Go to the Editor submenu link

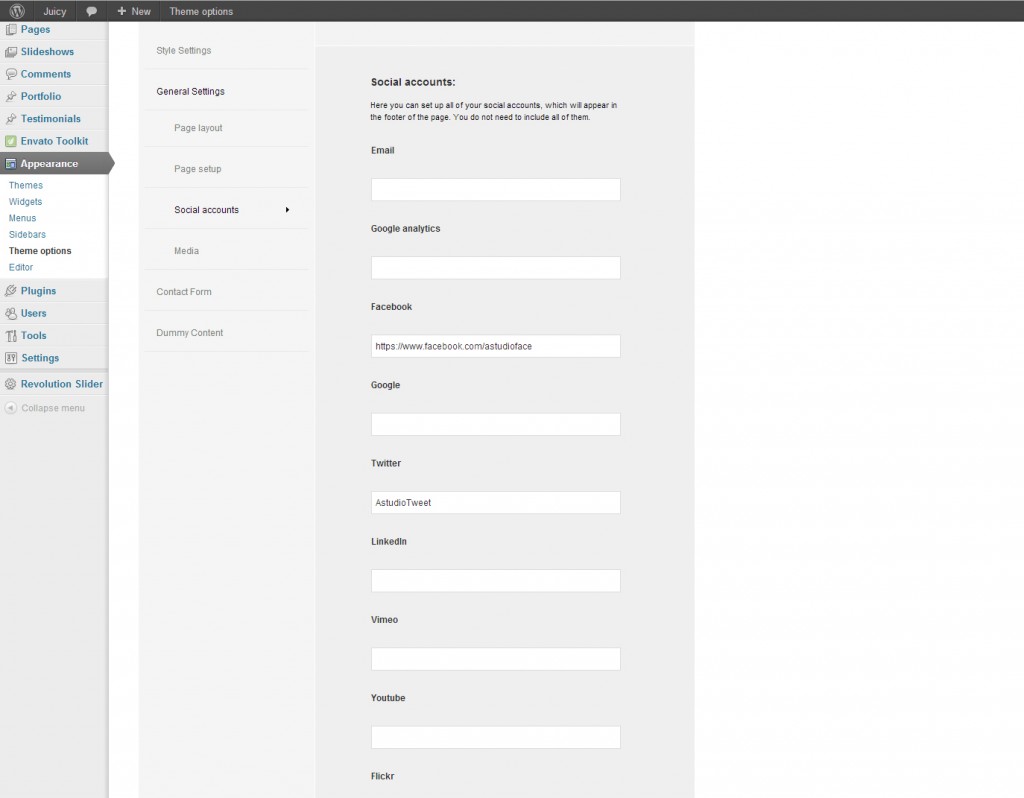pos(21,267)
